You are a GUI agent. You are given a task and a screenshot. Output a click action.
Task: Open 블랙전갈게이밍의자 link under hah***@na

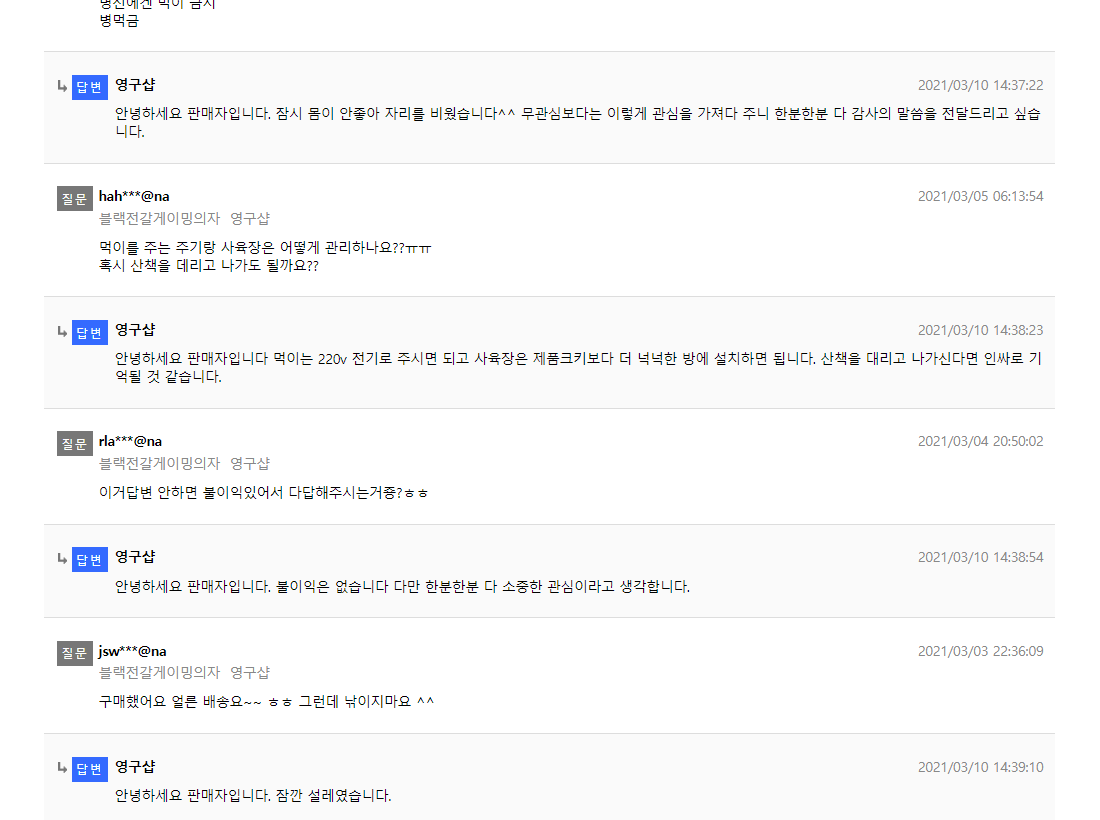(x=159, y=219)
